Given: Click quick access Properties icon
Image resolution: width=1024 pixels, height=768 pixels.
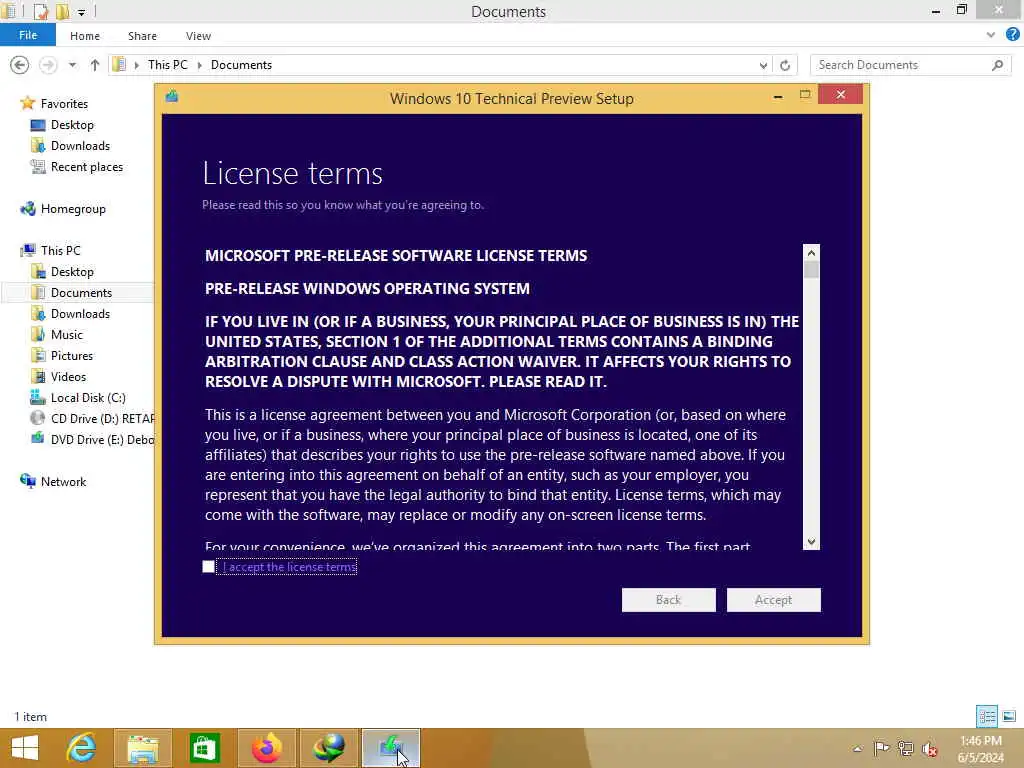Looking at the screenshot, I should pyautogui.click(x=40, y=11).
